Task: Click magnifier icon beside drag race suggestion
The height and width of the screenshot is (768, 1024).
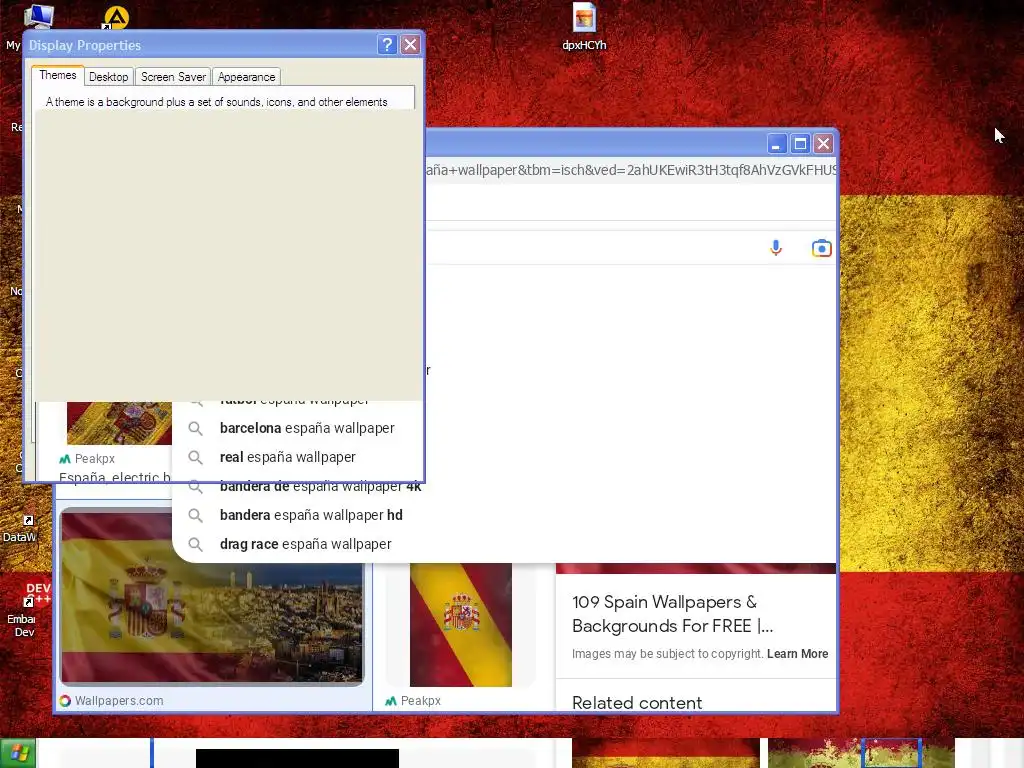Action: (x=195, y=544)
